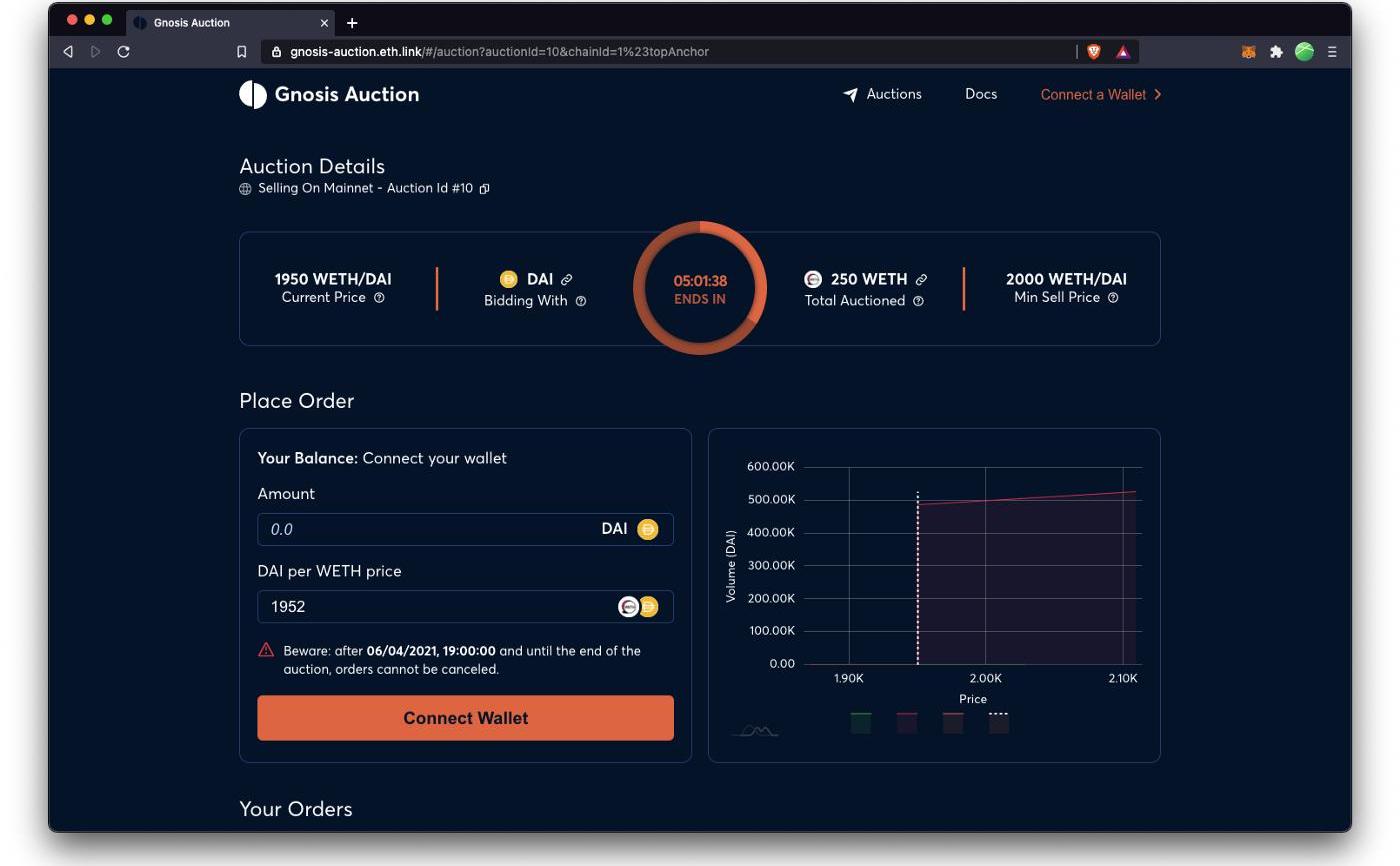
Task: Open the browser hamburger menu
Action: [x=1332, y=52]
